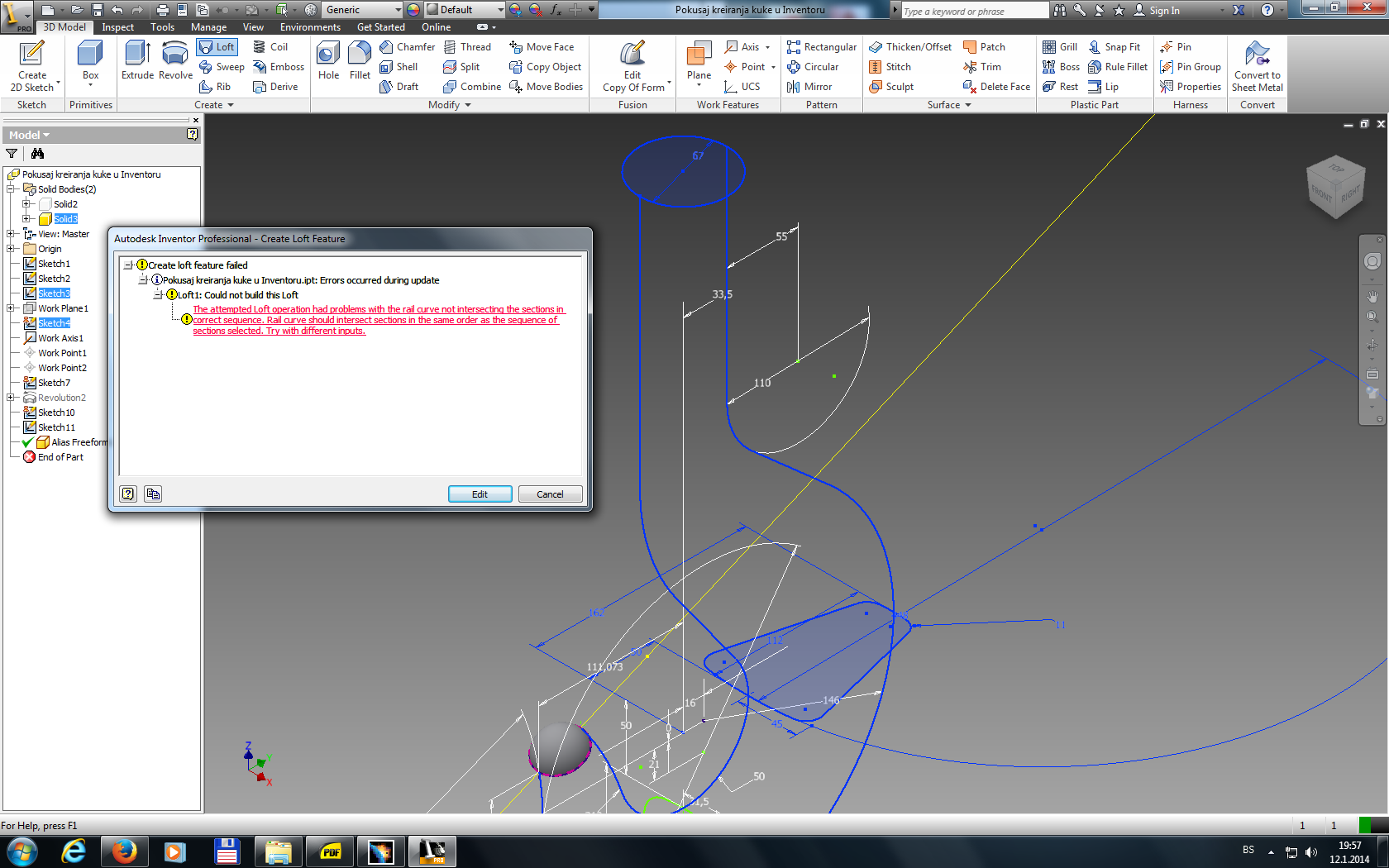Click the Derive tool
This screenshot has width=1389, height=868.
point(275,87)
